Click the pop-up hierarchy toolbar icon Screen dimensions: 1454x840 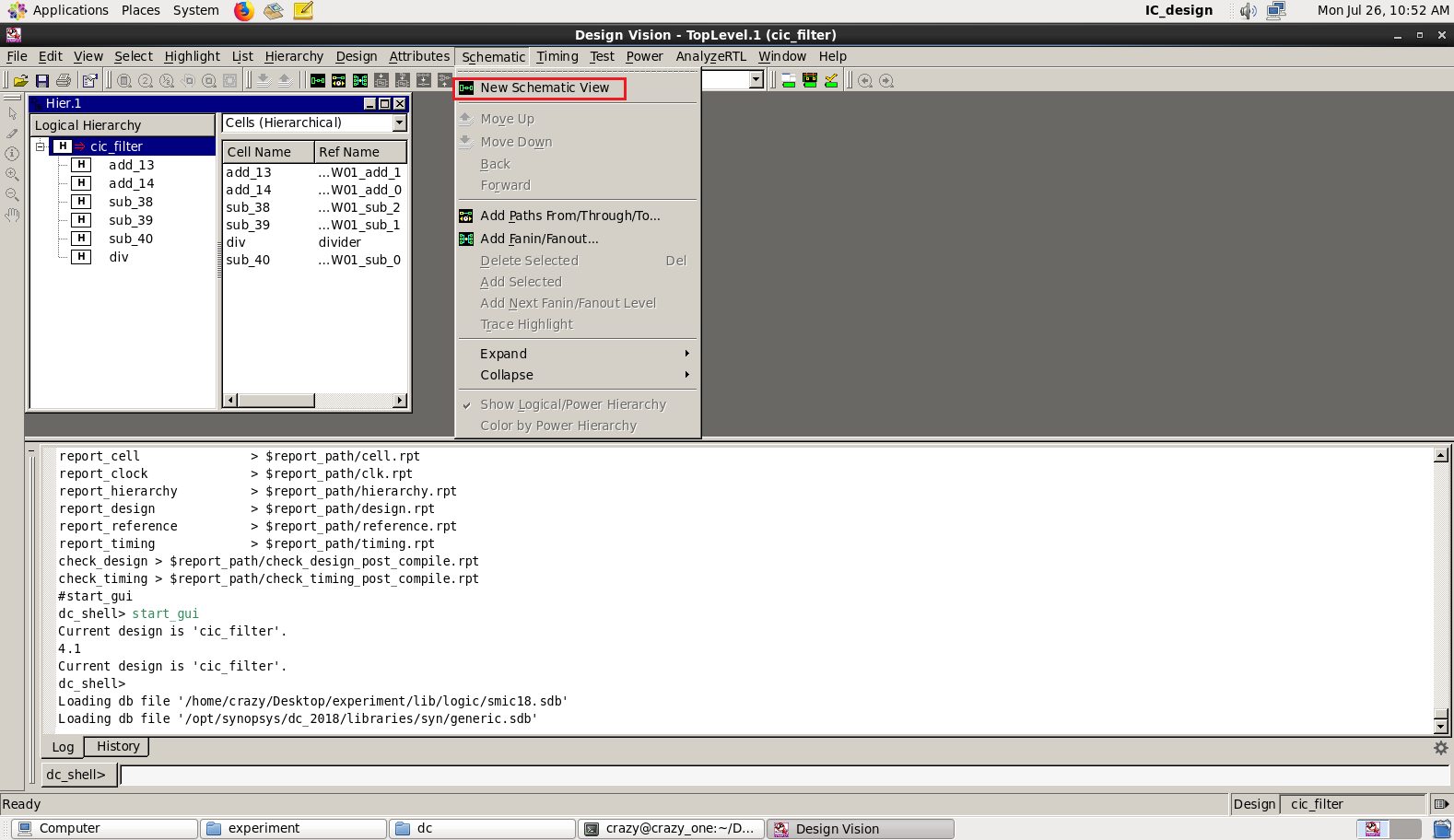285,80
